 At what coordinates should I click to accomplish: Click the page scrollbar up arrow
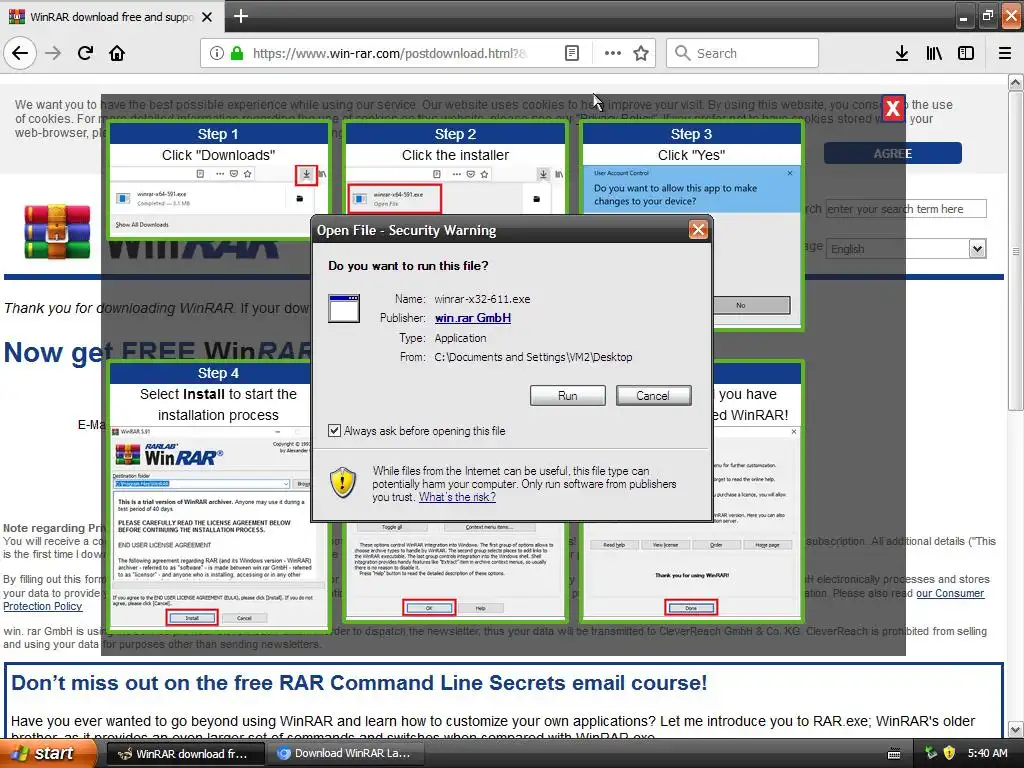pyautogui.click(x=1015, y=82)
